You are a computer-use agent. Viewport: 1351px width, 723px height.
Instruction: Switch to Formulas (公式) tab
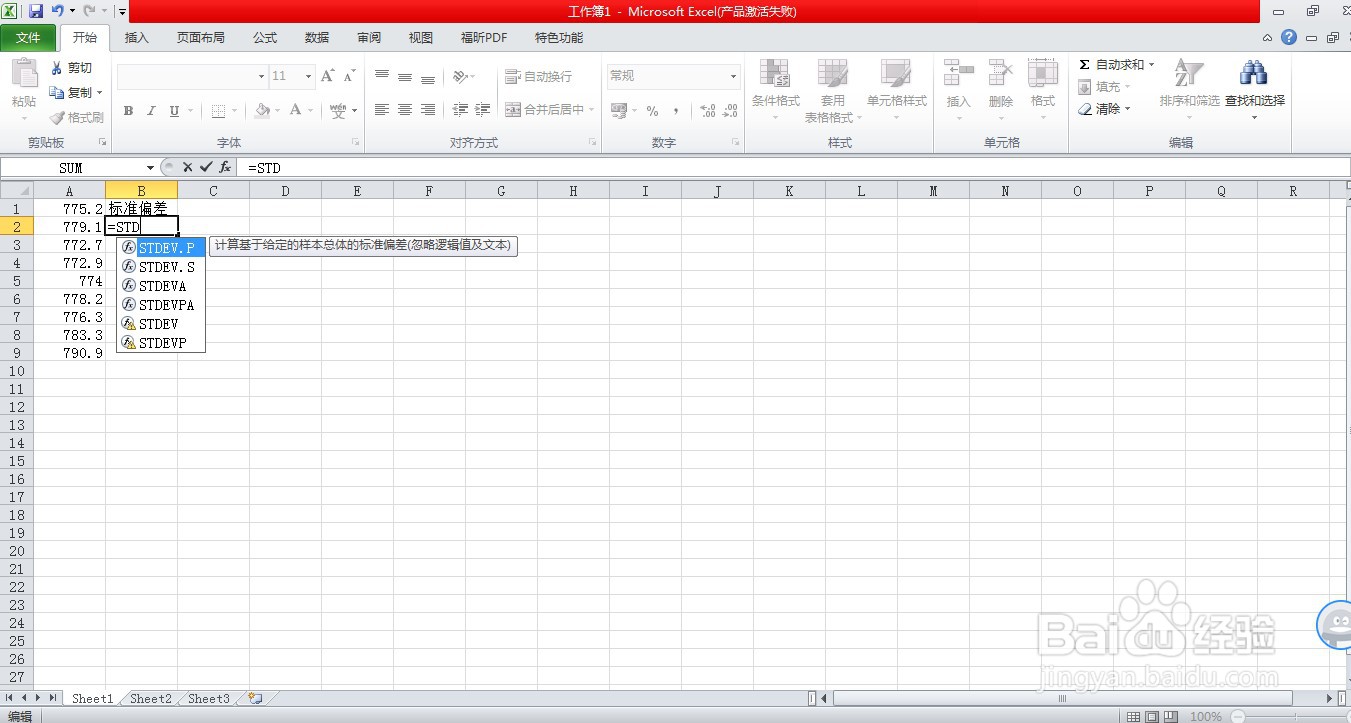[265, 38]
